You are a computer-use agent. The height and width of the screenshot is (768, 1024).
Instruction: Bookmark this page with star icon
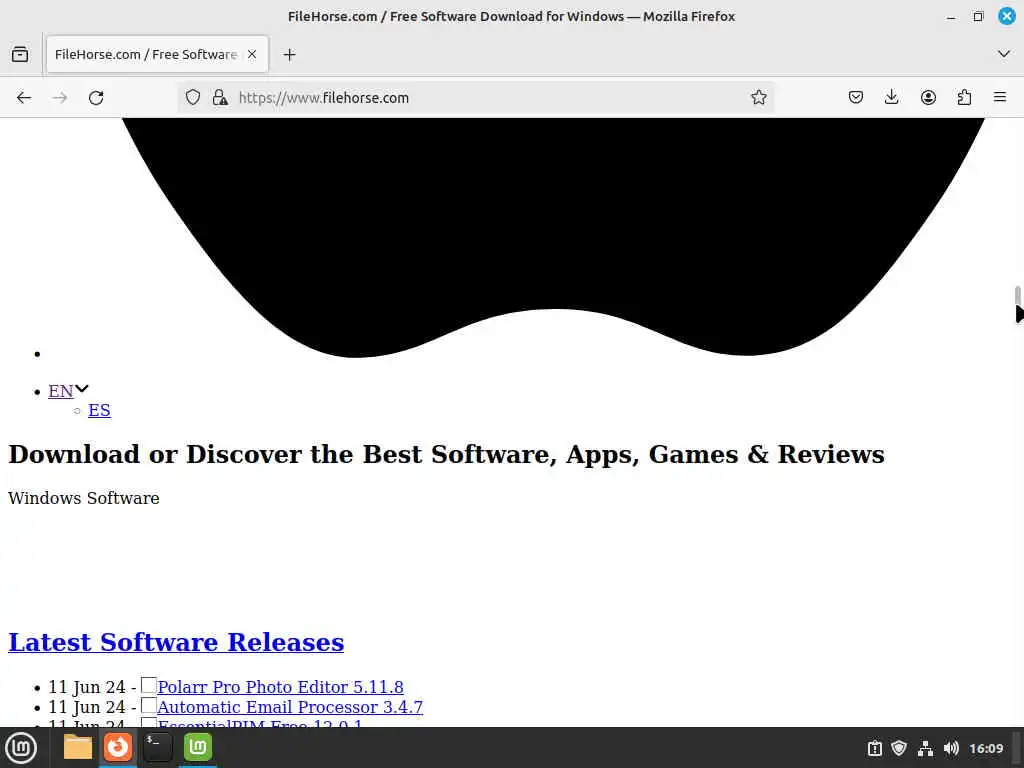(x=758, y=98)
